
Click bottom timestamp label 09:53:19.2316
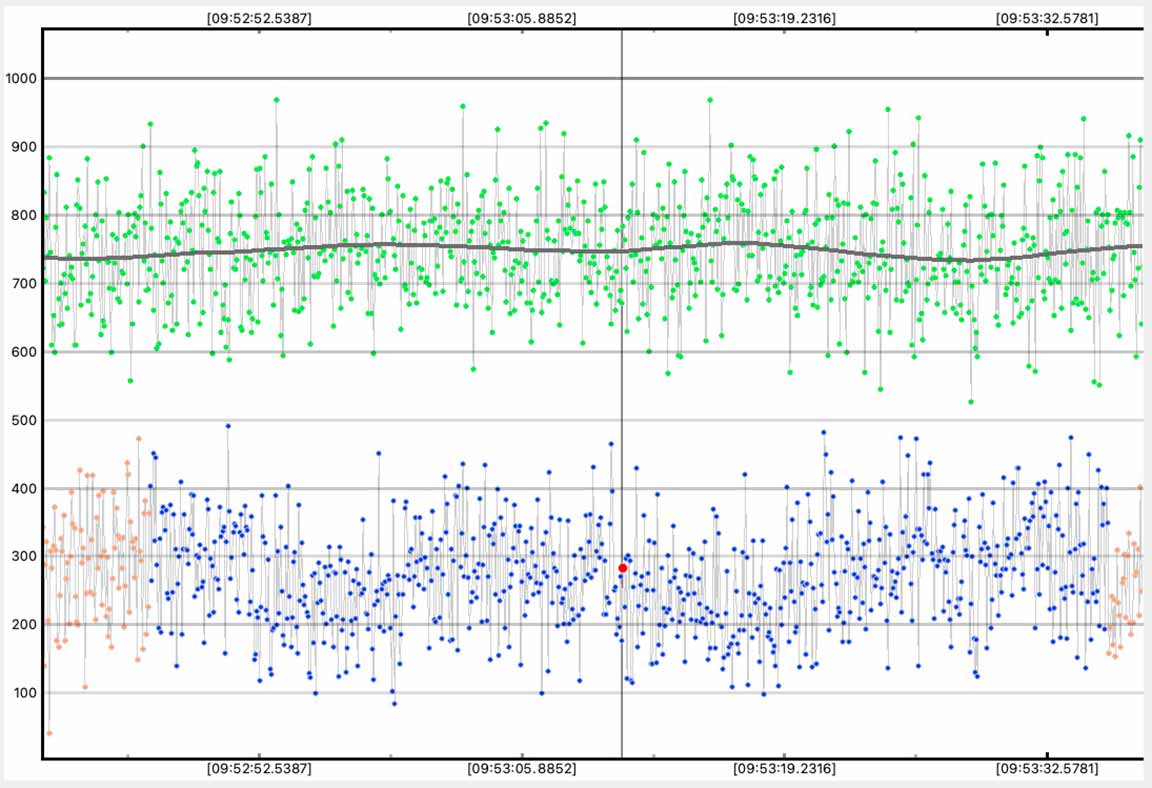click(784, 769)
